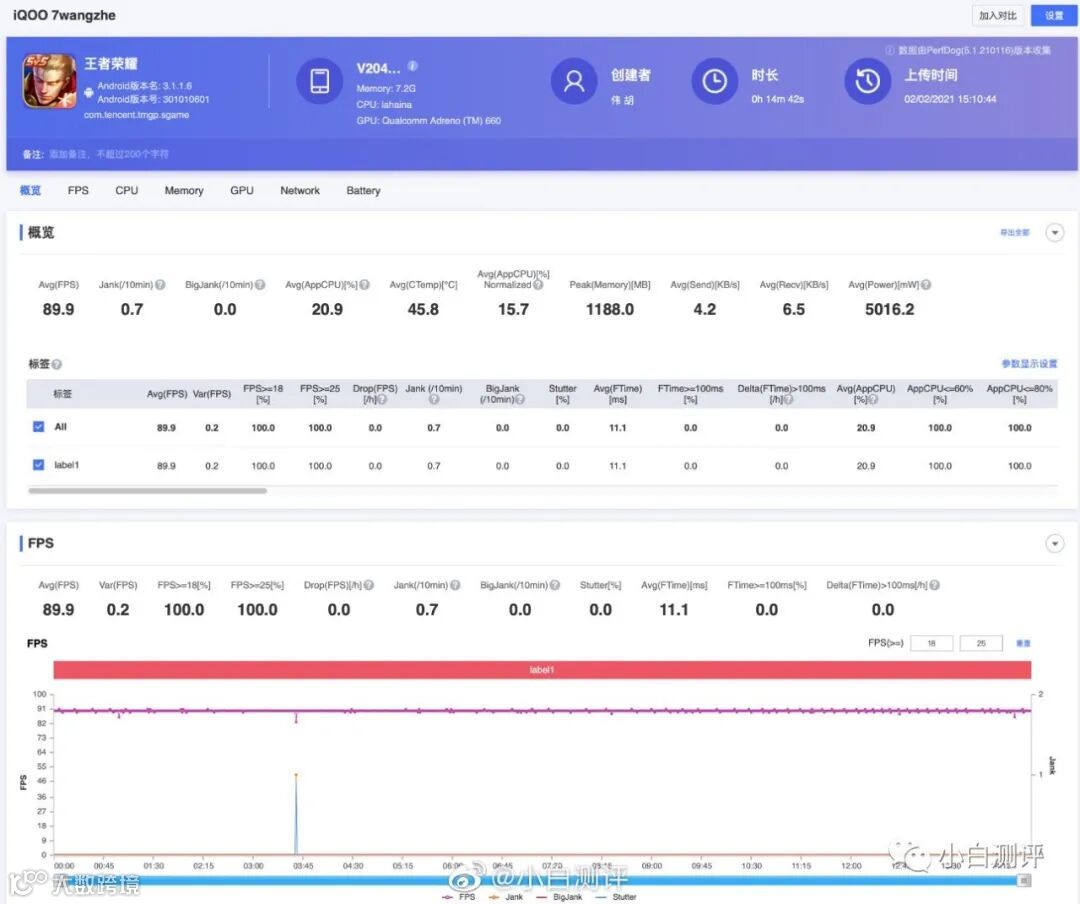1080x904 pixels.
Task: Click help icon beside BigJank(/10min) in FPS section
Action: [x=554, y=585]
